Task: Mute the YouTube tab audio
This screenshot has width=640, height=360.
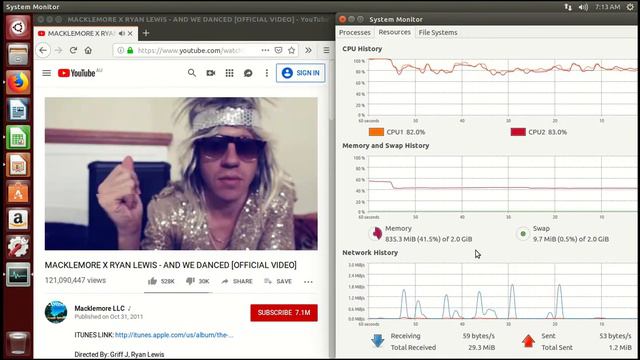Action: (x=122, y=33)
